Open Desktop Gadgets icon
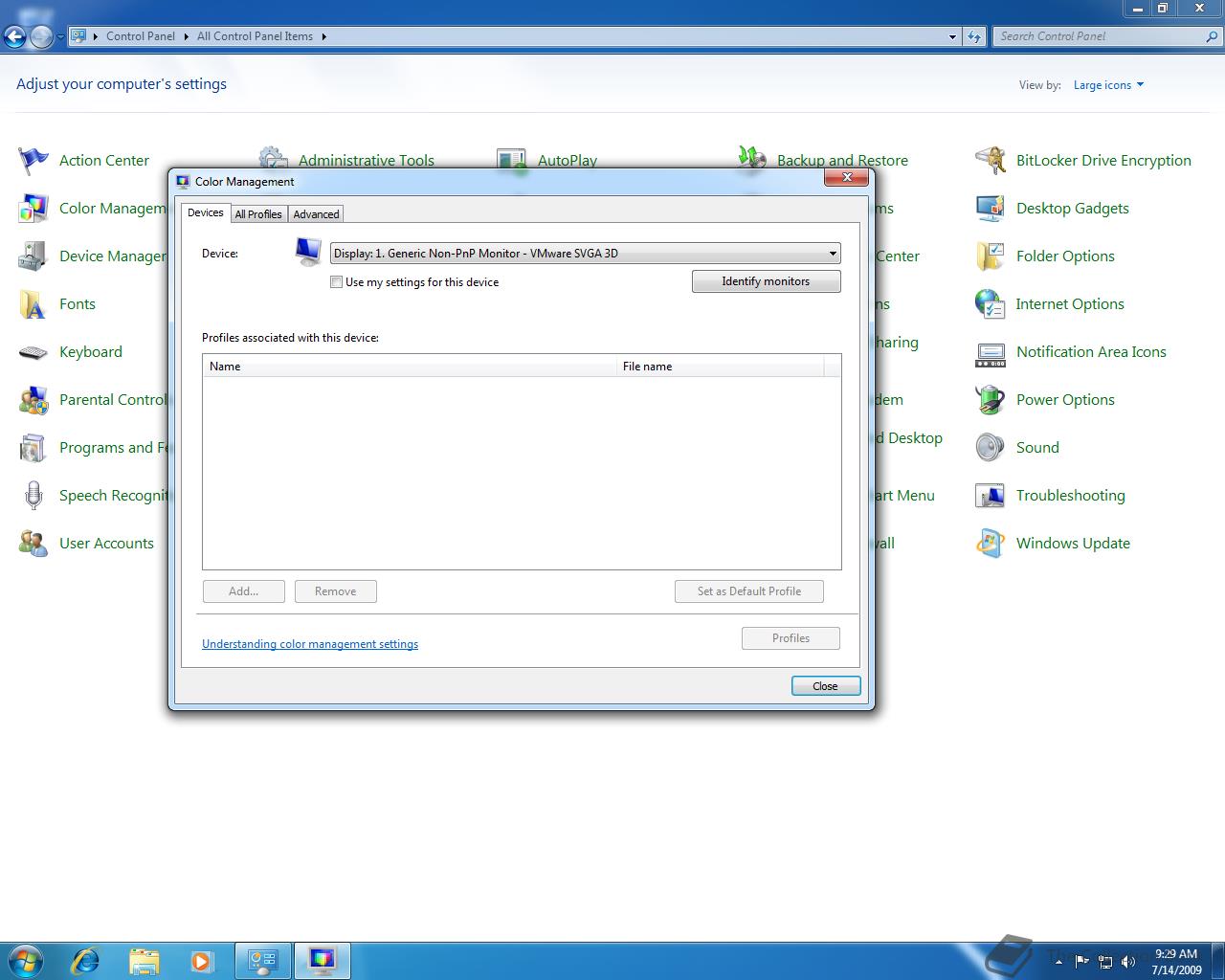Viewport: 1225px width, 980px height. 991,208
